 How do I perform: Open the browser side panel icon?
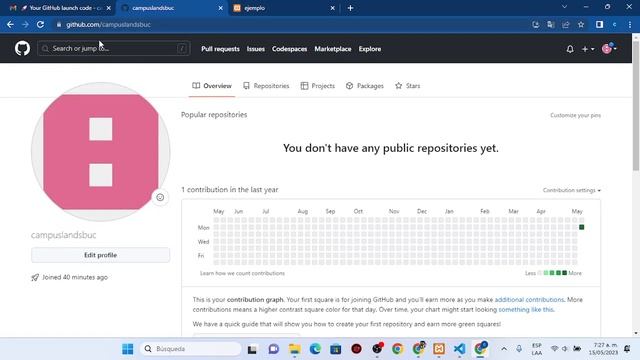pos(599,24)
